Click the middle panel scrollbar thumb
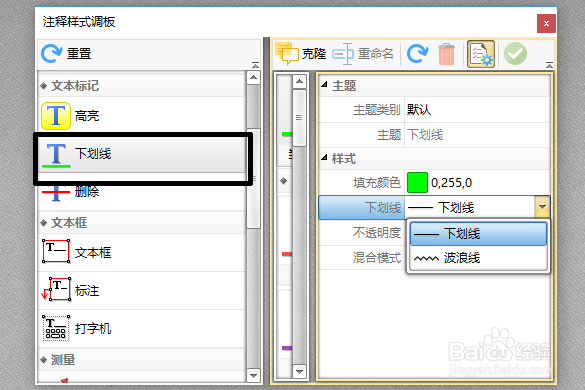The width and height of the screenshot is (585, 390). [299, 118]
